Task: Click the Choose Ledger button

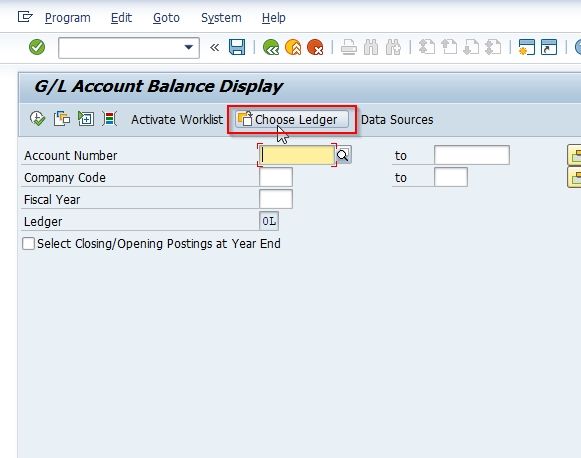Action: (x=292, y=119)
